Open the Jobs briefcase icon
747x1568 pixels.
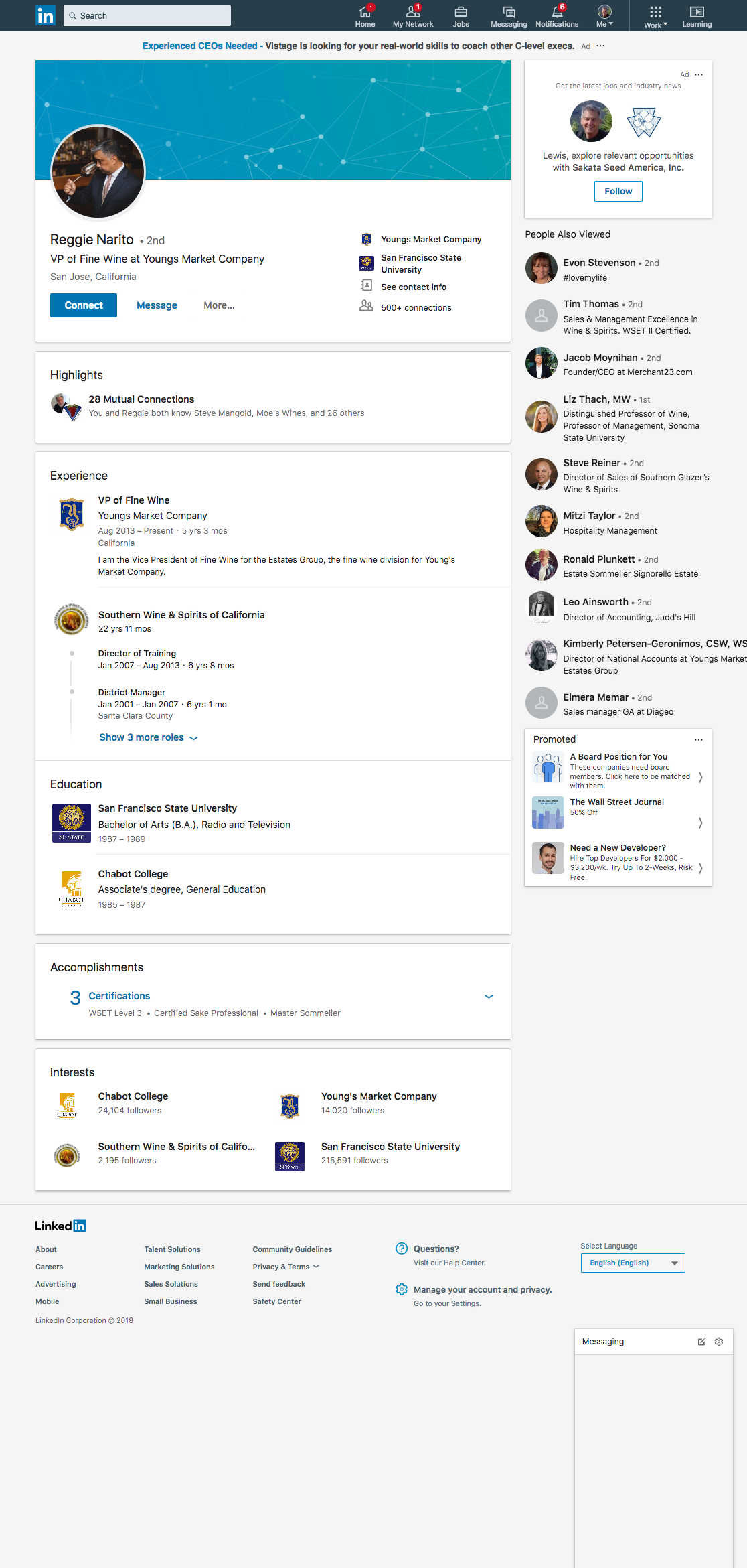461,16
